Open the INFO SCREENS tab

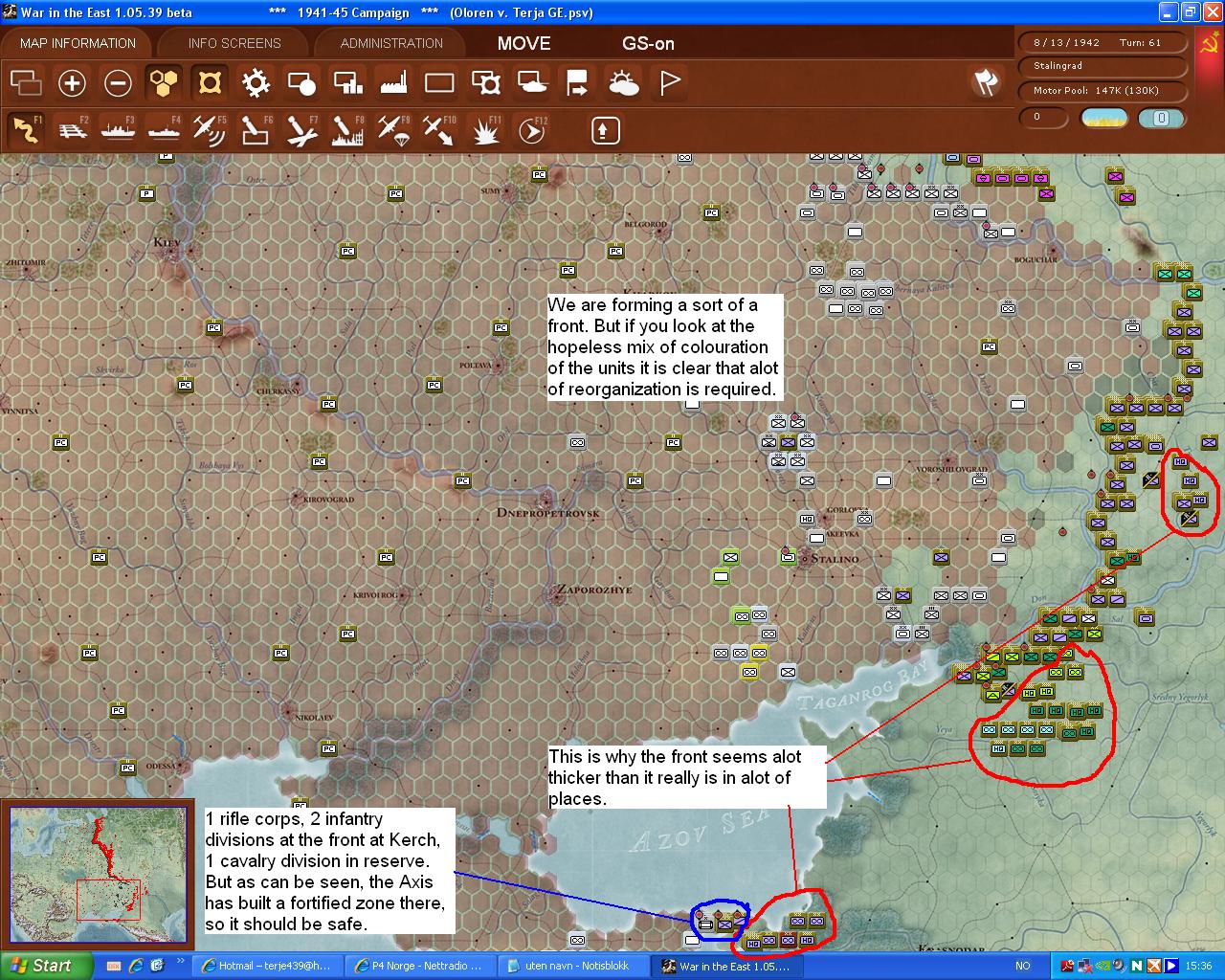pyautogui.click(x=234, y=43)
